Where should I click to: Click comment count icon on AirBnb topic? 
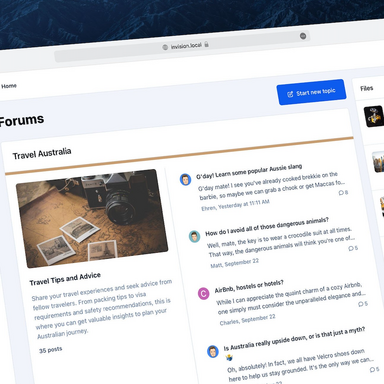[x=361, y=304]
